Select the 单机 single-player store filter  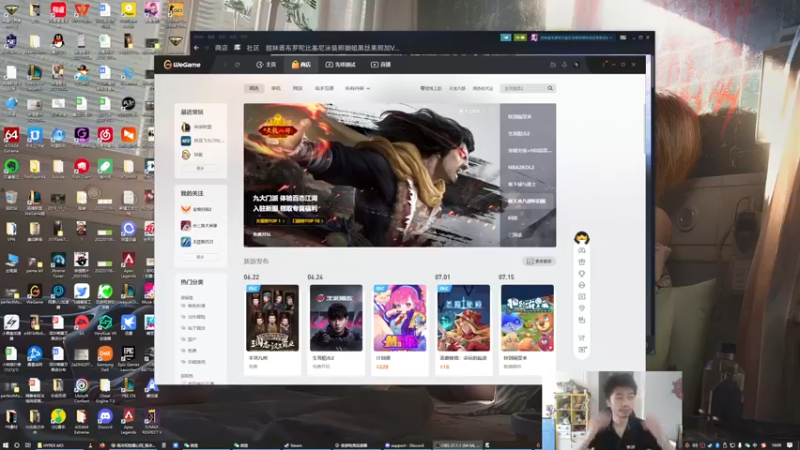[x=276, y=88]
